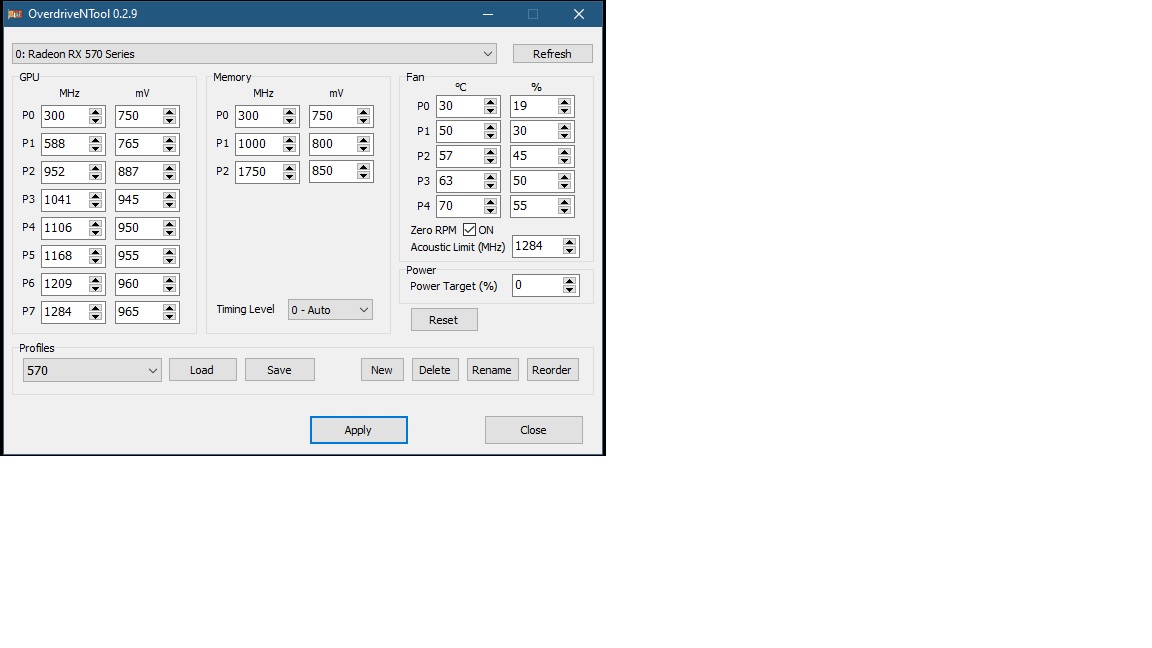Click the OverdriveNTool app icon in title bar
The height and width of the screenshot is (648, 1152).
(15, 14)
